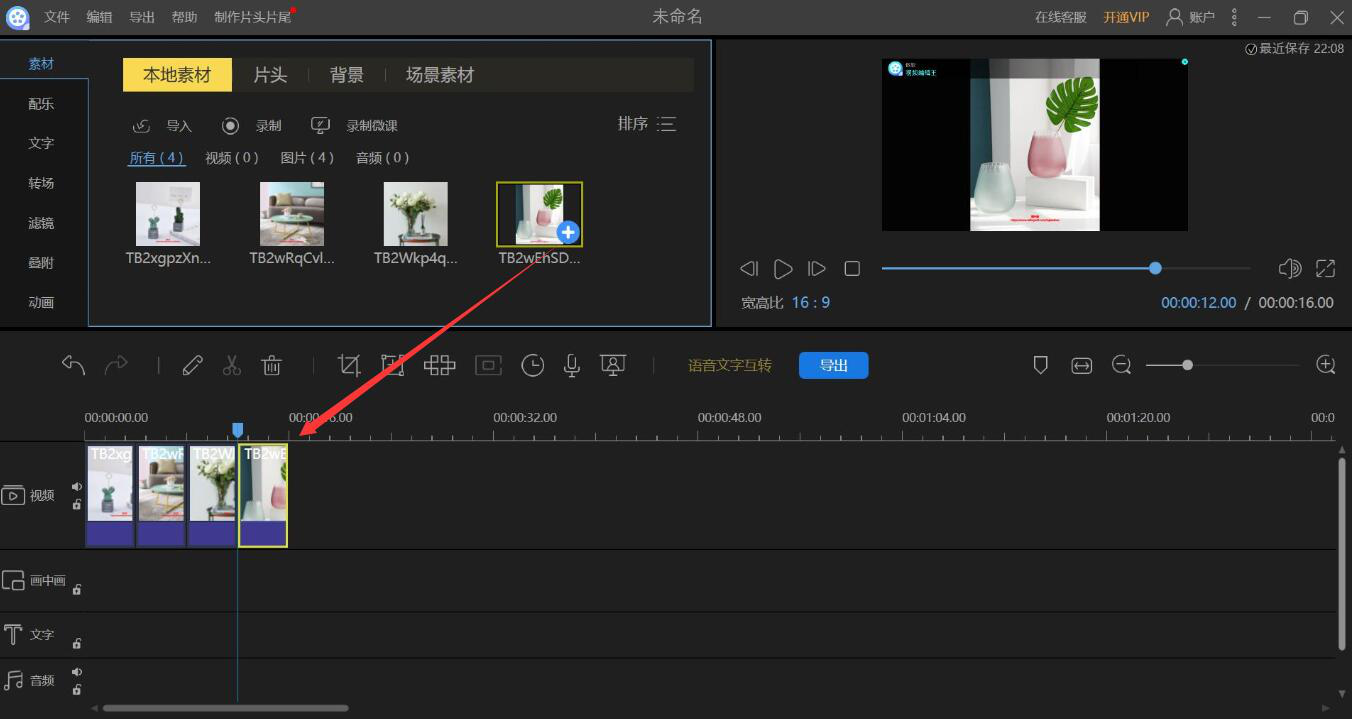
Task: Click the 导入 import button
Action: [162, 125]
